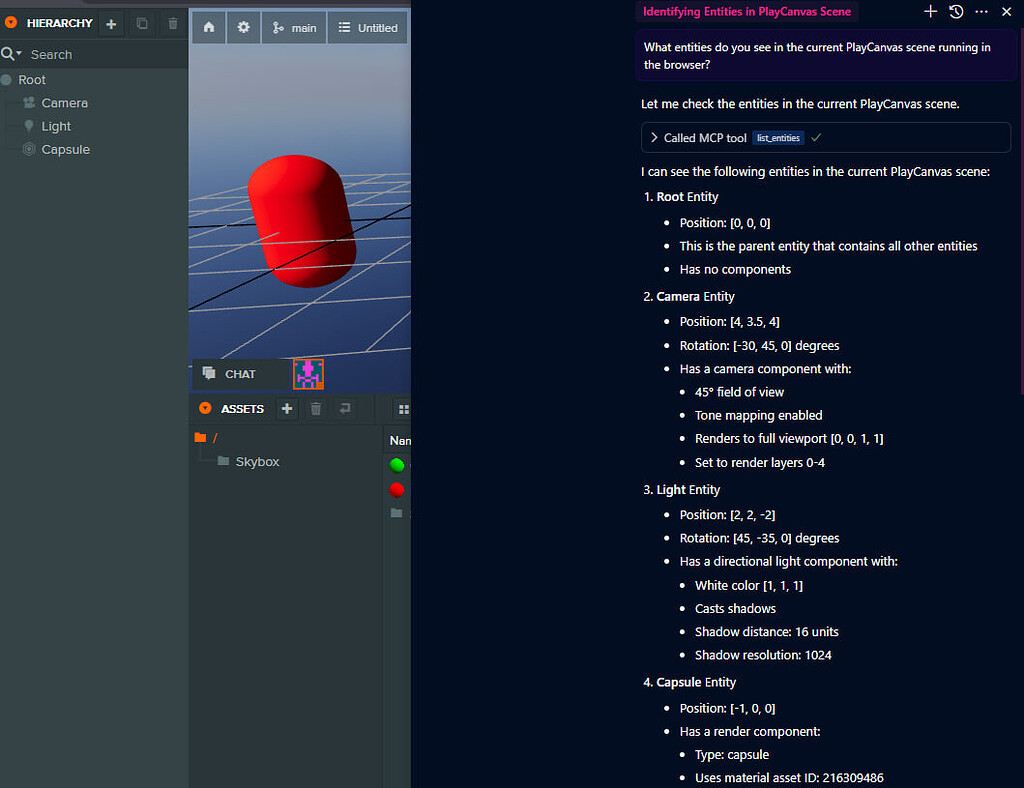
Task: Select the red material asset
Action: pyautogui.click(x=397, y=489)
